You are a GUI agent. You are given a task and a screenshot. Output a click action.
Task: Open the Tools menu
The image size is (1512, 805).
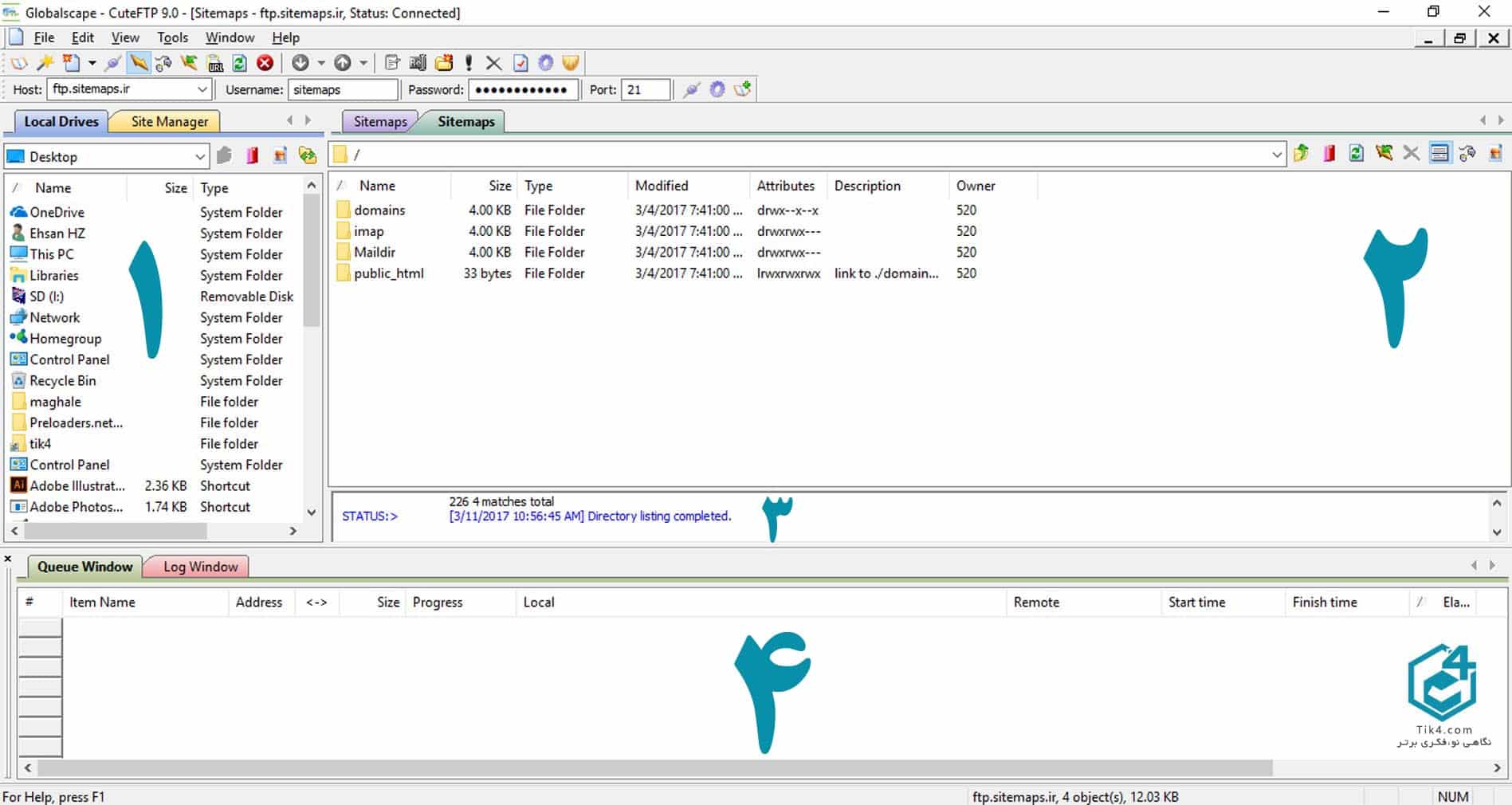point(172,37)
